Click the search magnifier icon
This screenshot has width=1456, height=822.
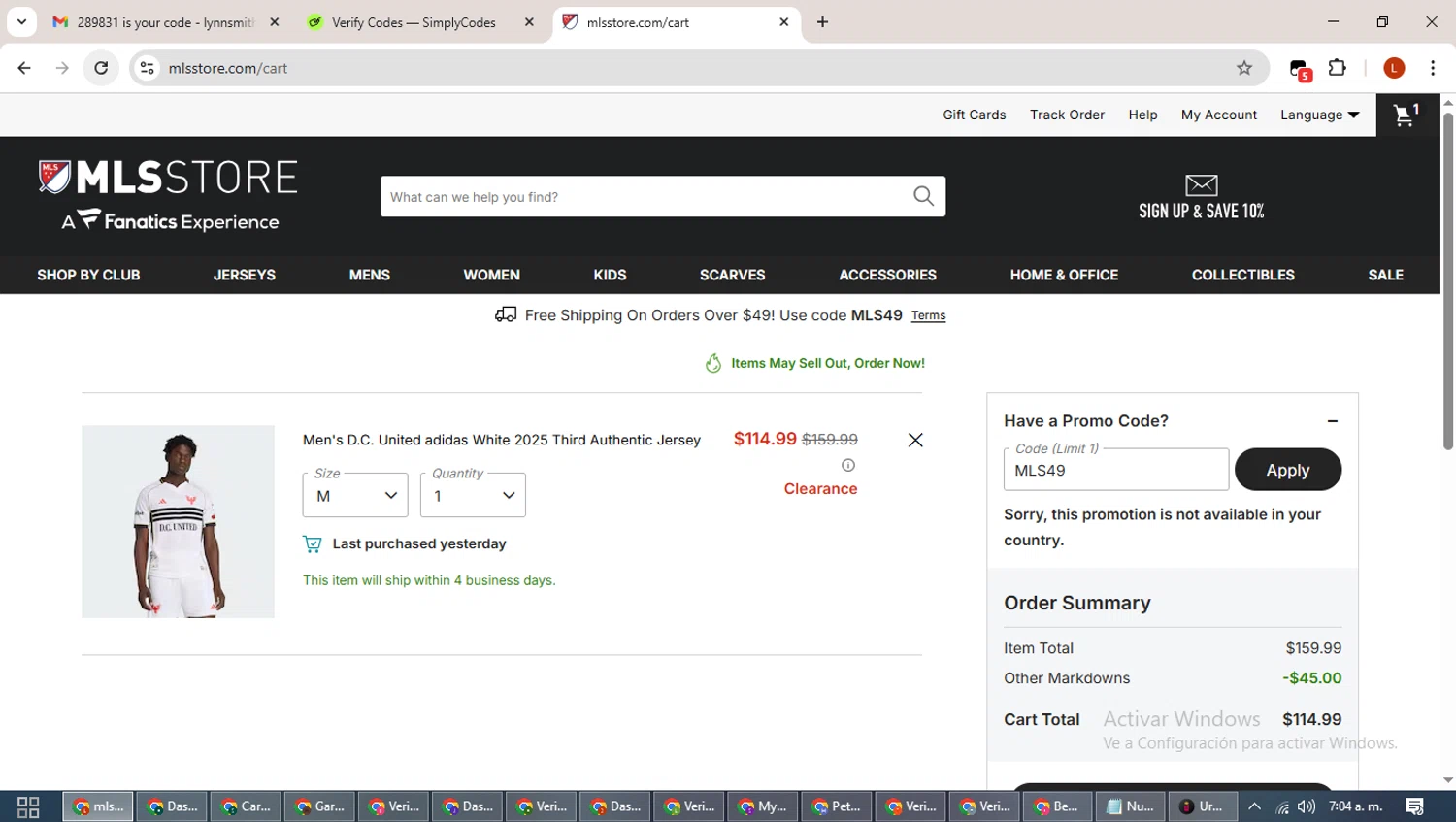pos(923,196)
